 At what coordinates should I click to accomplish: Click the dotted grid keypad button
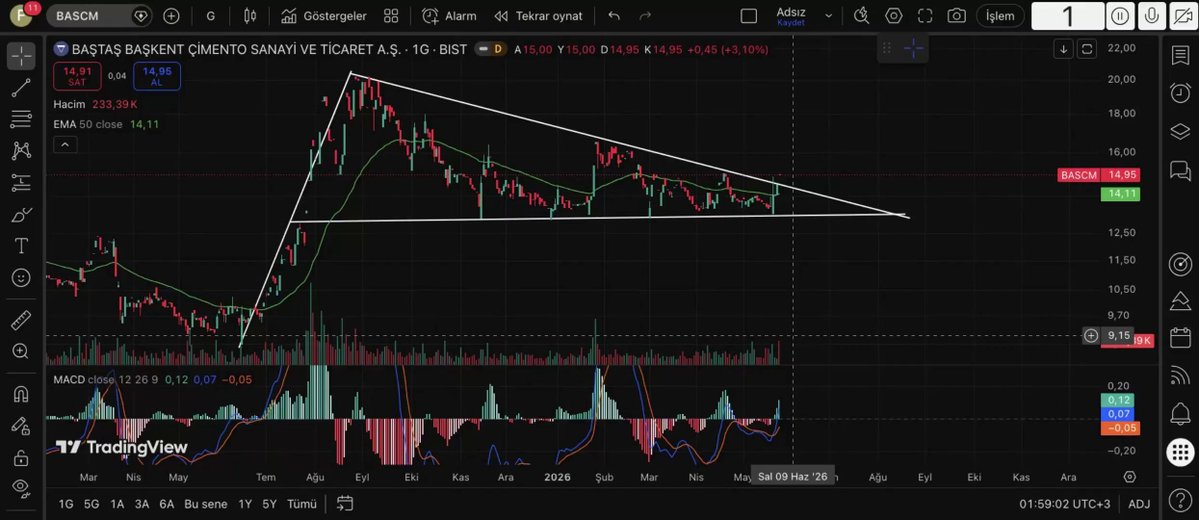coord(1180,452)
